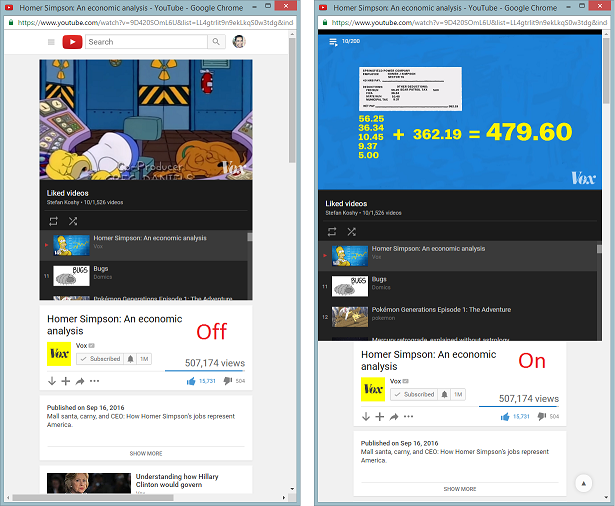
Task: Click the Search input field in left window
Action: (146, 42)
